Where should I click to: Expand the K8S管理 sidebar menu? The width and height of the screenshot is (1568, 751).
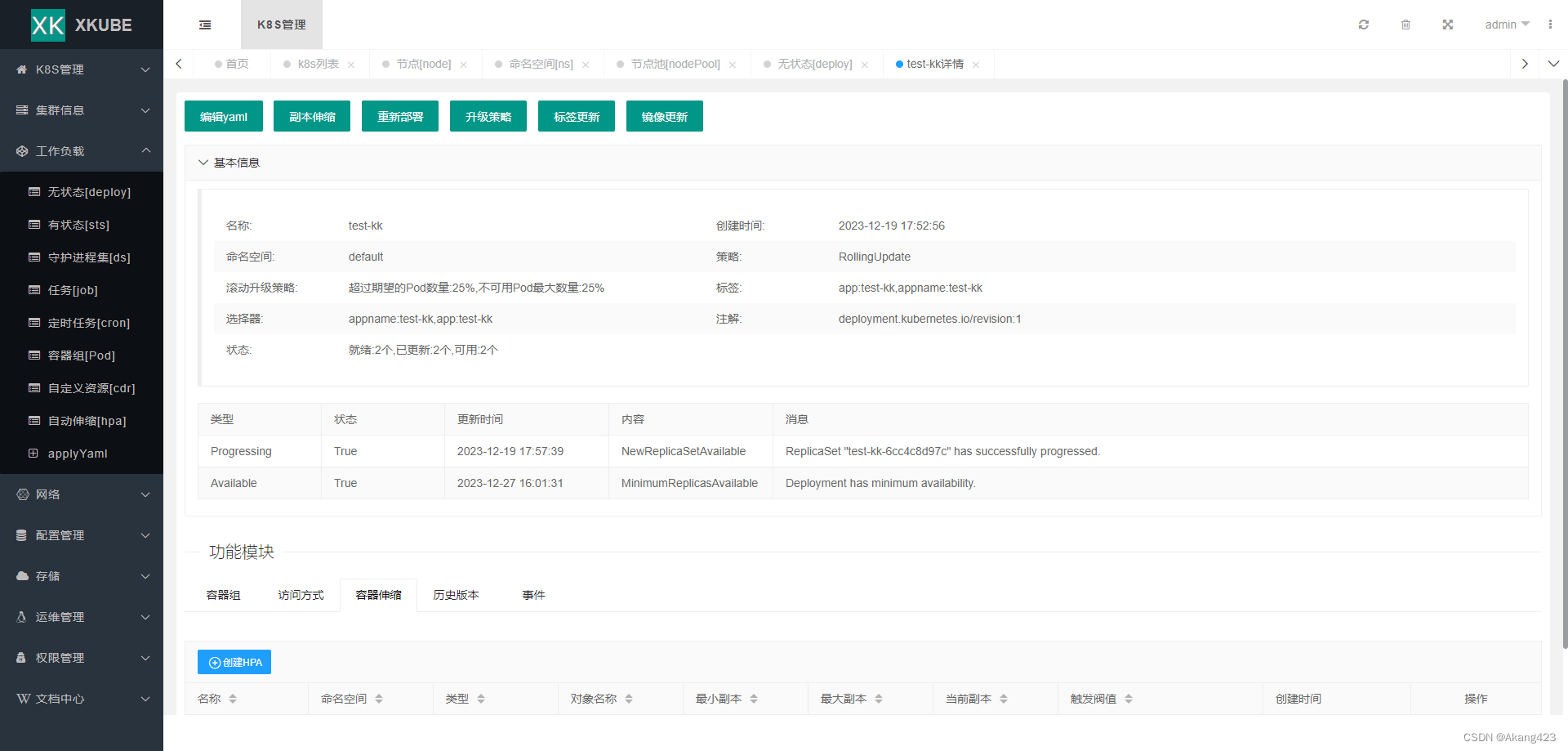(x=82, y=69)
